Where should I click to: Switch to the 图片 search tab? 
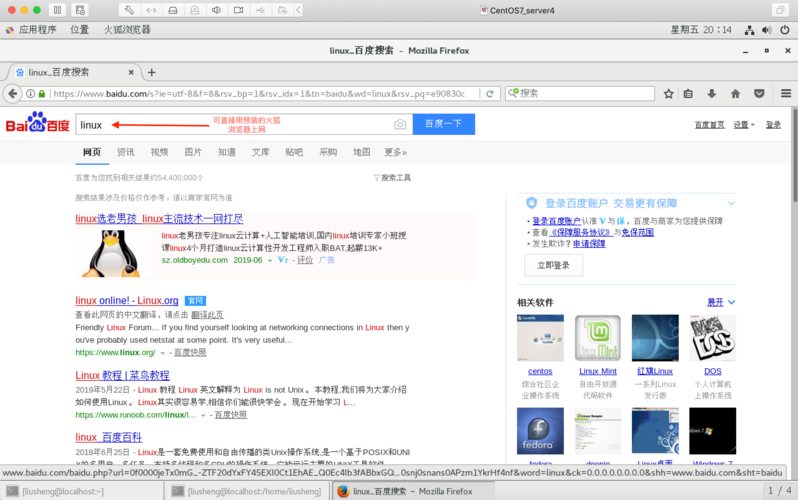coord(193,152)
